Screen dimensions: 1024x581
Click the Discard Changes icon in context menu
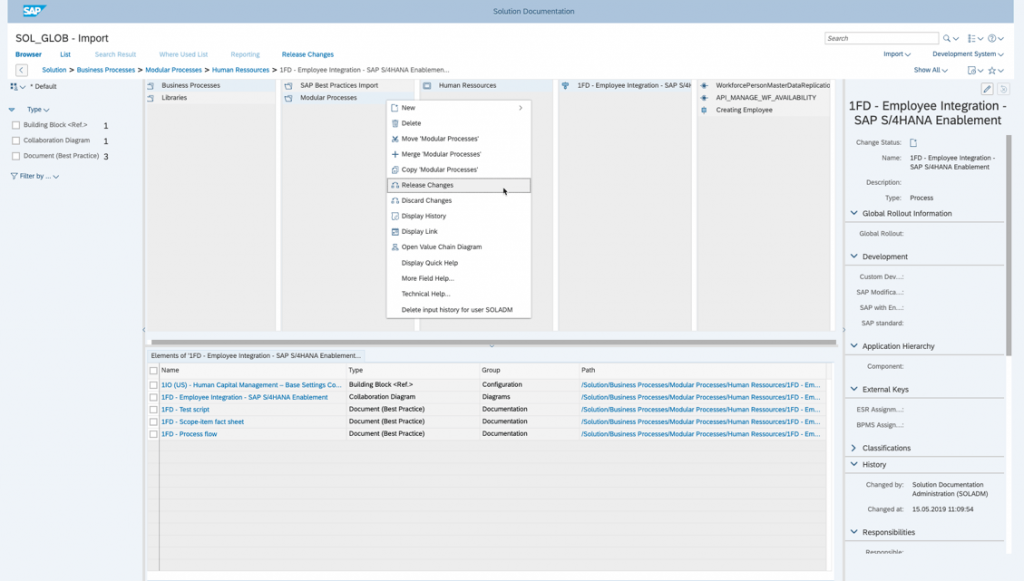point(394,200)
